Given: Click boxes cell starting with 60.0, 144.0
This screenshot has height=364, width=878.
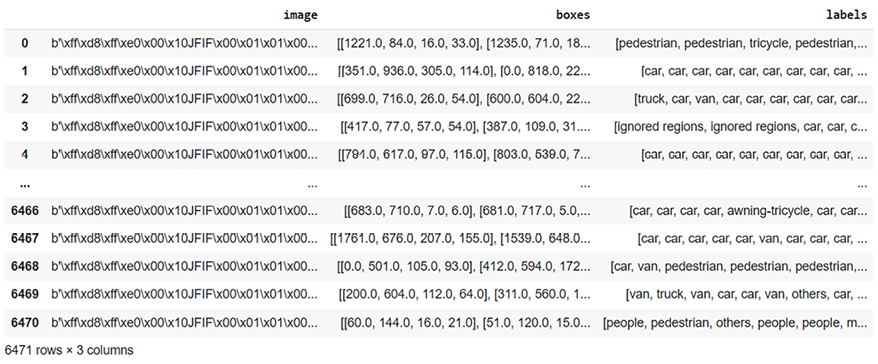Looking at the screenshot, I should [465, 323].
